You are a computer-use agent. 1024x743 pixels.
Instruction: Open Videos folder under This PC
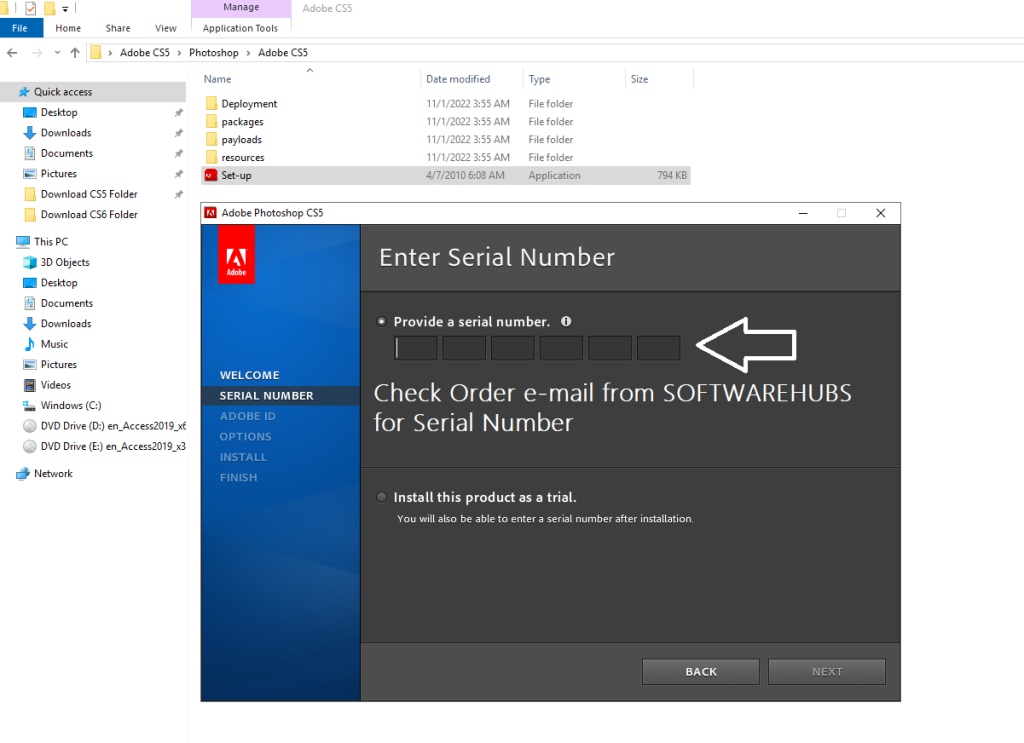[56, 385]
